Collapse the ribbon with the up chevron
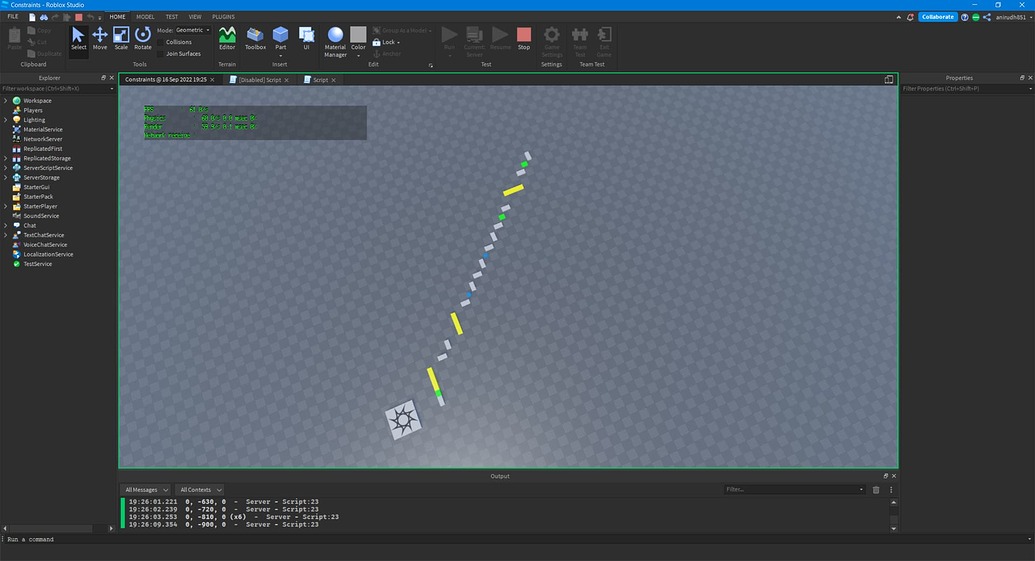This screenshot has width=1035, height=561. pyautogui.click(x=898, y=17)
